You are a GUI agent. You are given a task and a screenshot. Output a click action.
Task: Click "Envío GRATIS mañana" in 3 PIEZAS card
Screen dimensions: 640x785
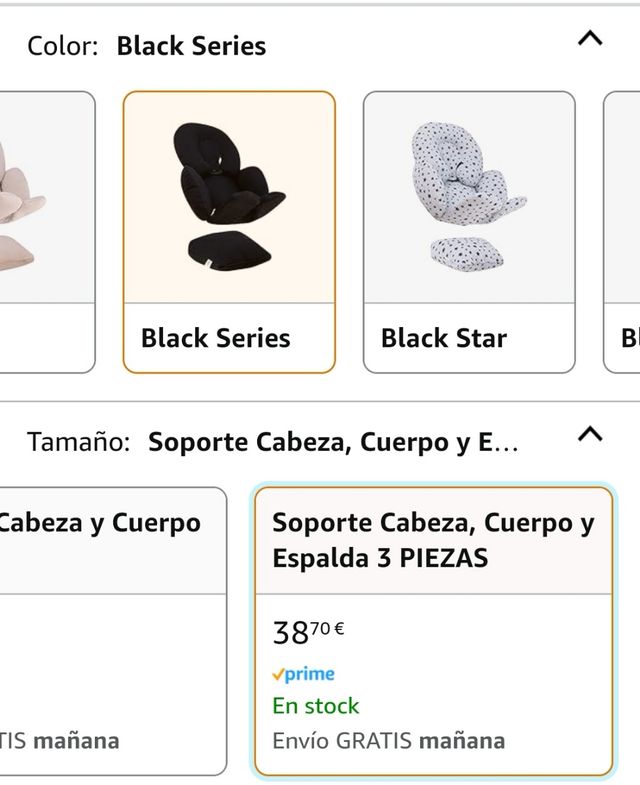pos(388,741)
